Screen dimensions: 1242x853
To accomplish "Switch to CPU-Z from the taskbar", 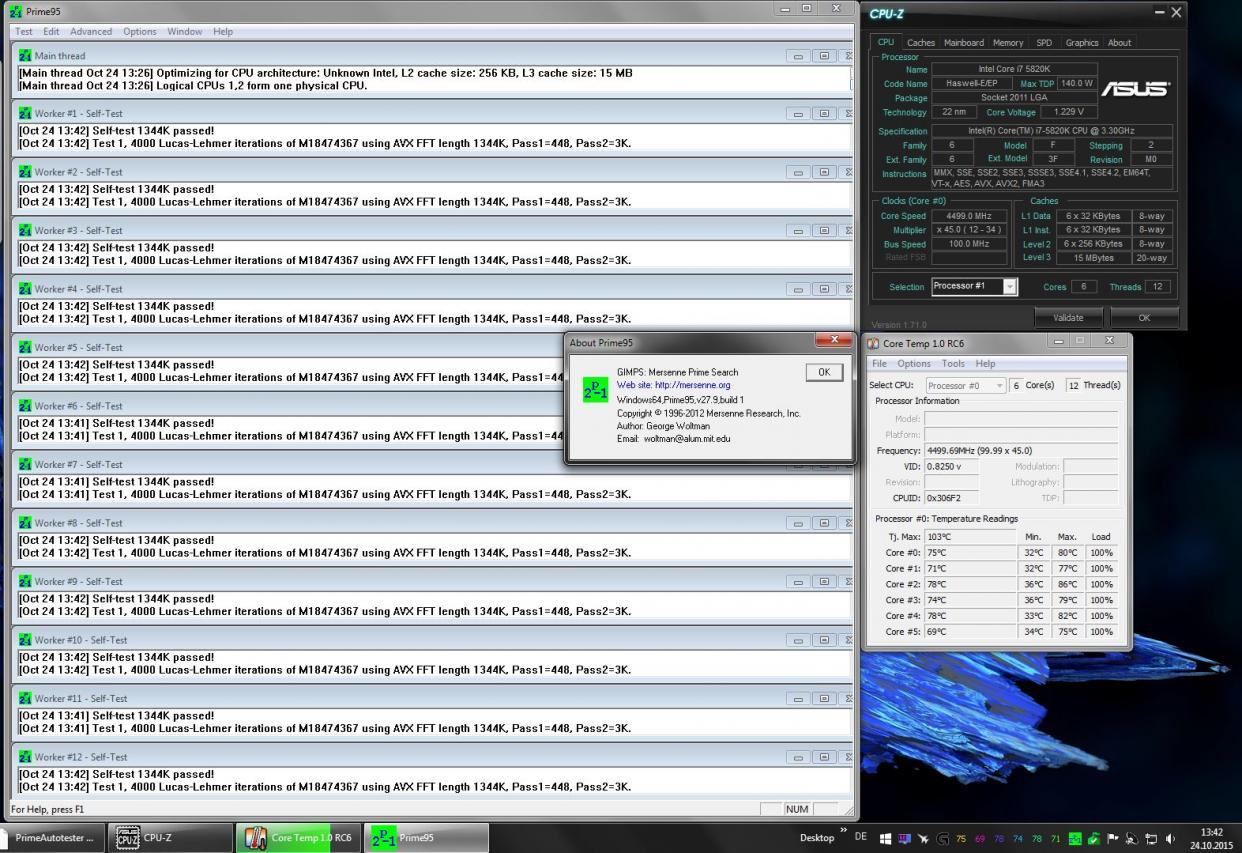I will [172, 838].
